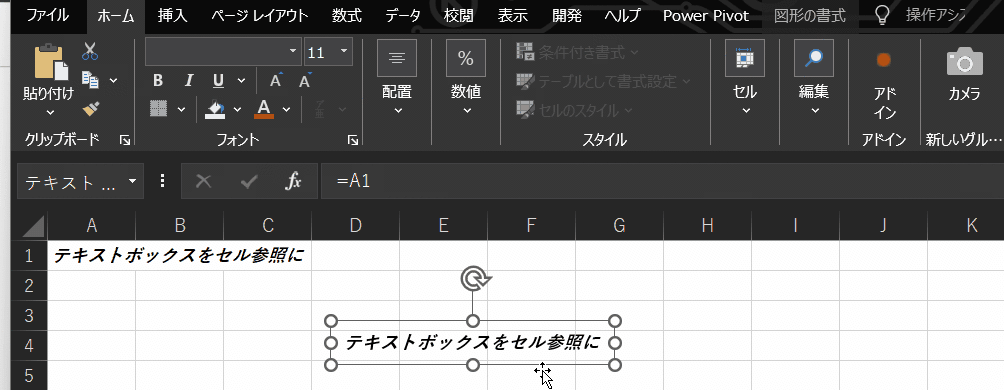The image size is (1004, 390).
Task: Open the font name dropdown
Action: coord(293,51)
